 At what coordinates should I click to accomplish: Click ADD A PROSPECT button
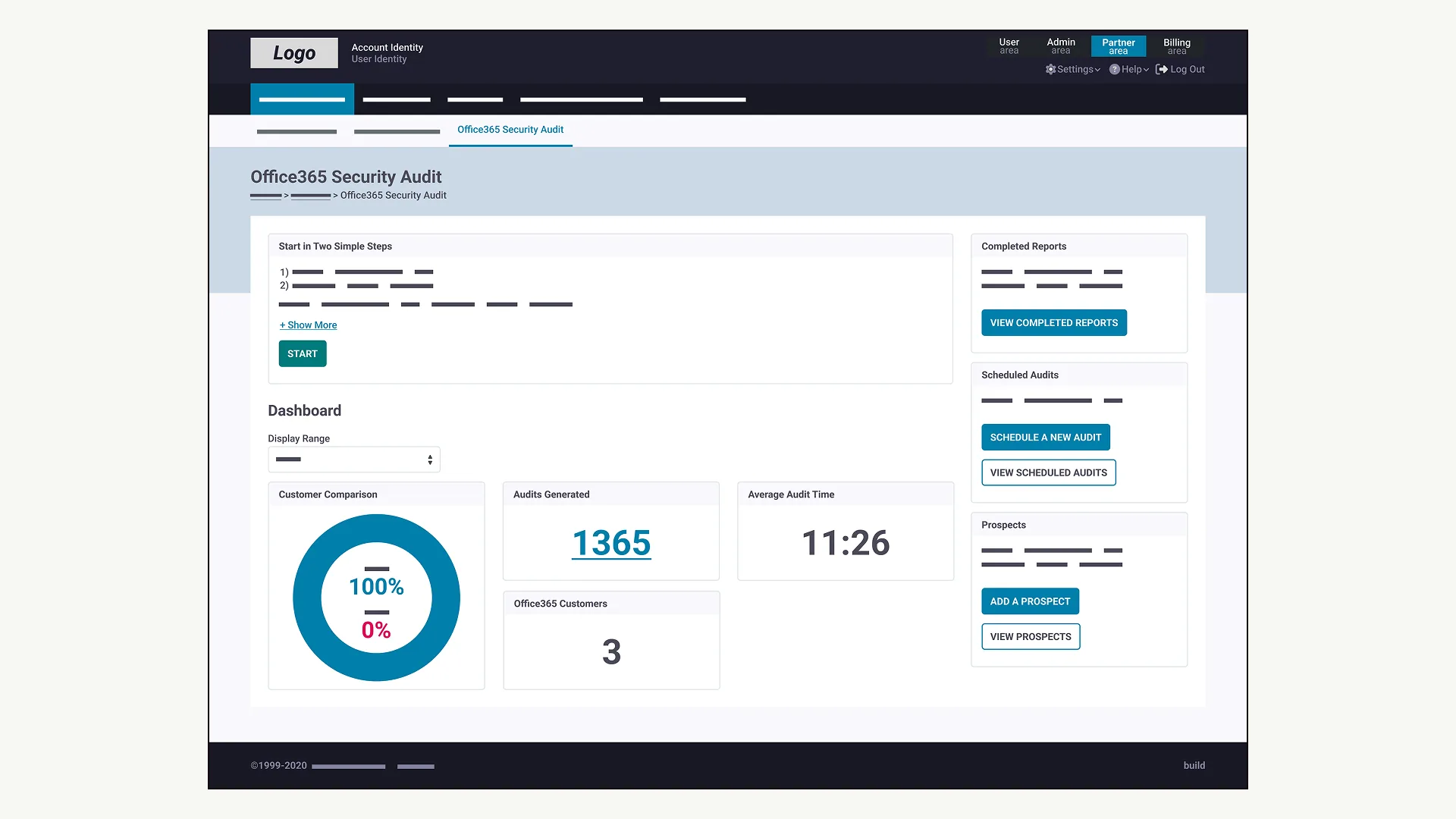[1030, 601]
